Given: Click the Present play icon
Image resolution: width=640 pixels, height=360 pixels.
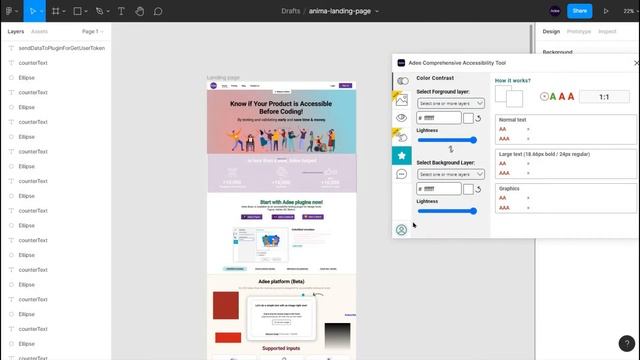Looking at the screenshot, I should click(606, 11).
